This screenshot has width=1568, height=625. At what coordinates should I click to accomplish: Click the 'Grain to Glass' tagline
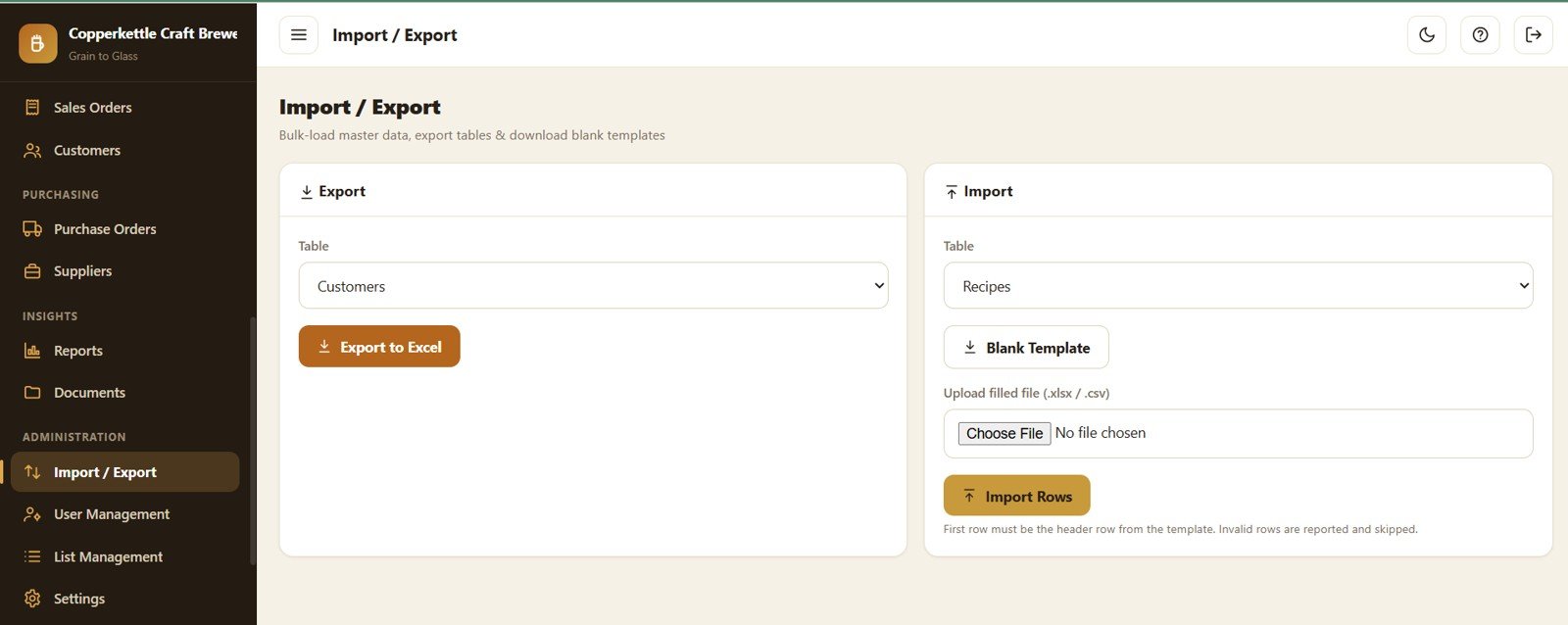pyautogui.click(x=103, y=56)
